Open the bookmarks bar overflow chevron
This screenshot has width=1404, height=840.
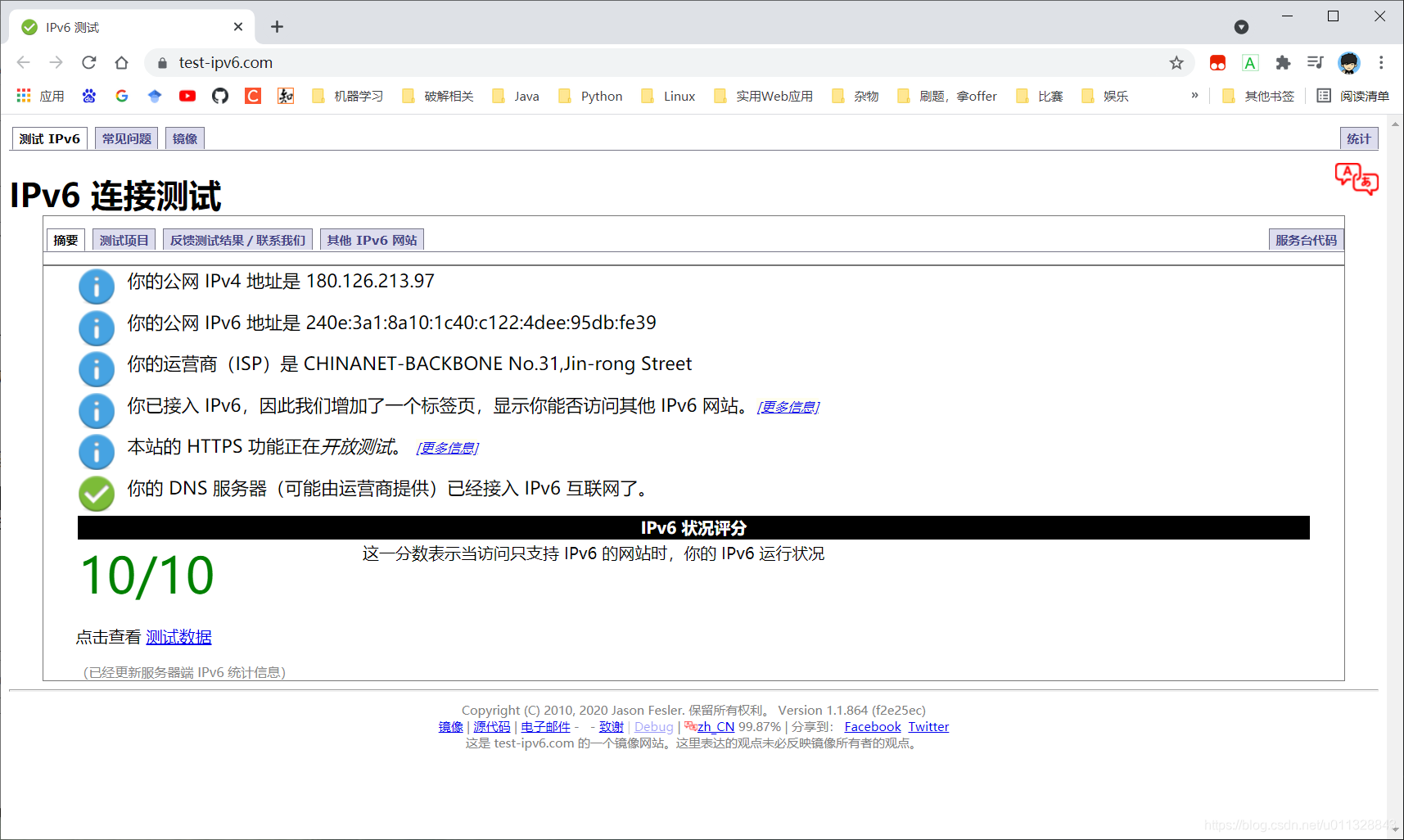[x=1194, y=96]
